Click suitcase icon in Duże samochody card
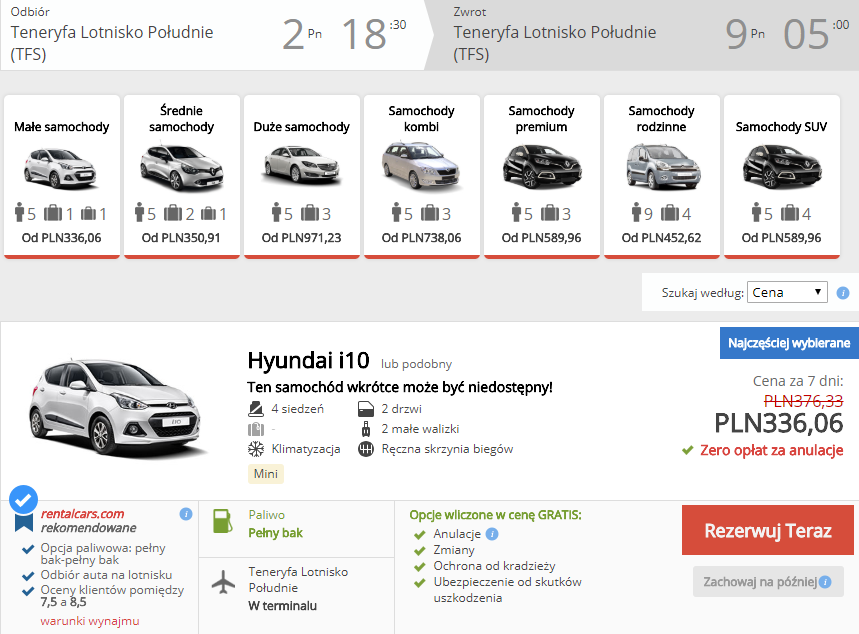The height and width of the screenshot is (634, 859). click(x=310, y=213)
